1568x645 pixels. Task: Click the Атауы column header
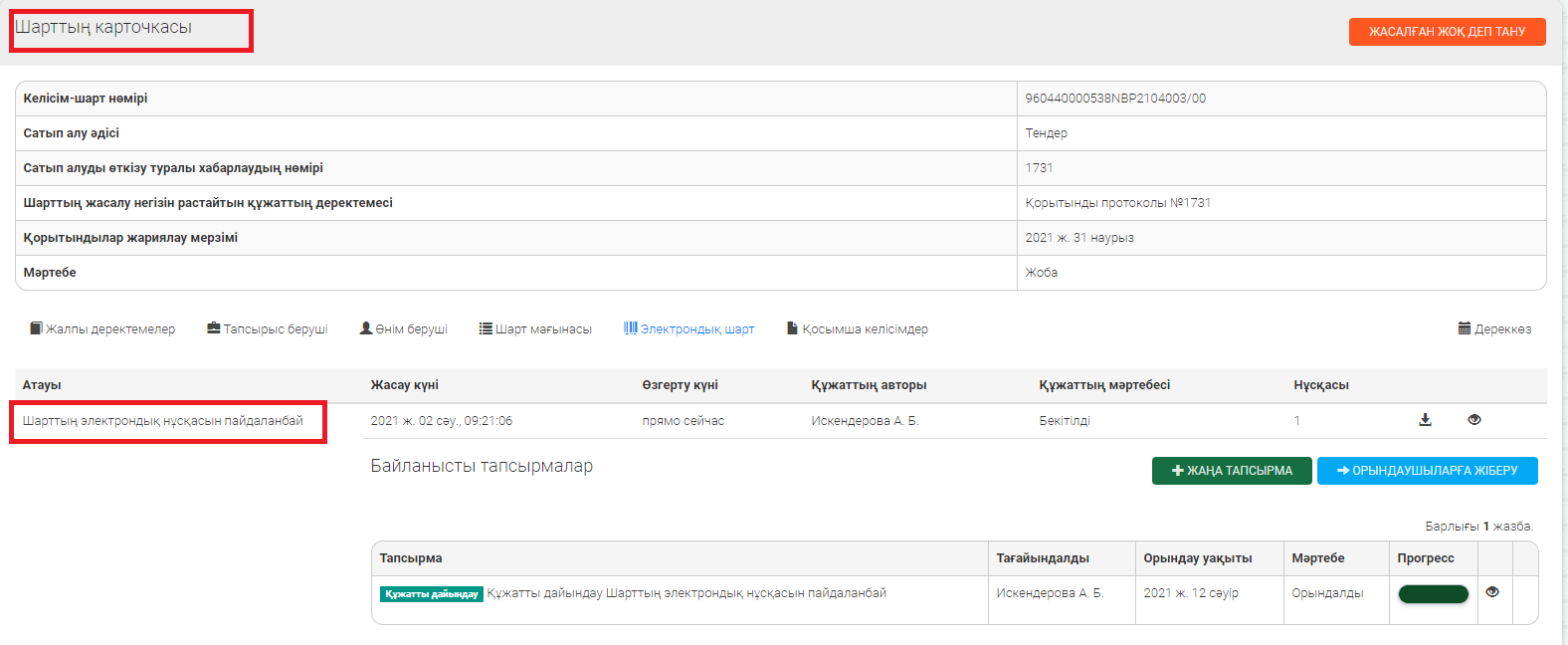[x=42, y=385]
